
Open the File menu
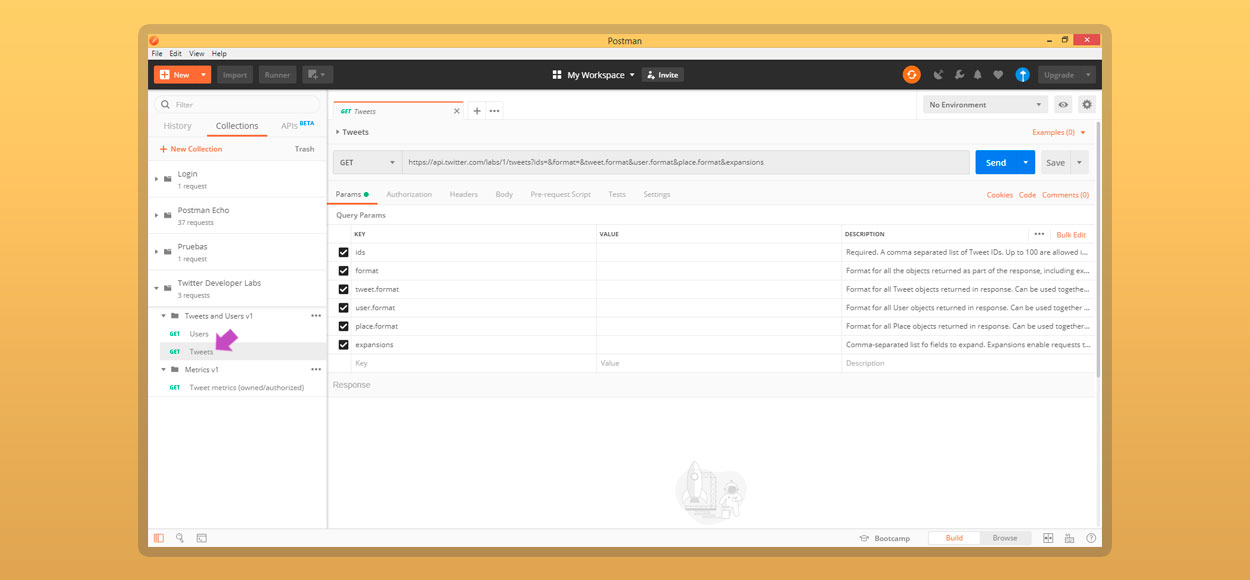(157, 53)
